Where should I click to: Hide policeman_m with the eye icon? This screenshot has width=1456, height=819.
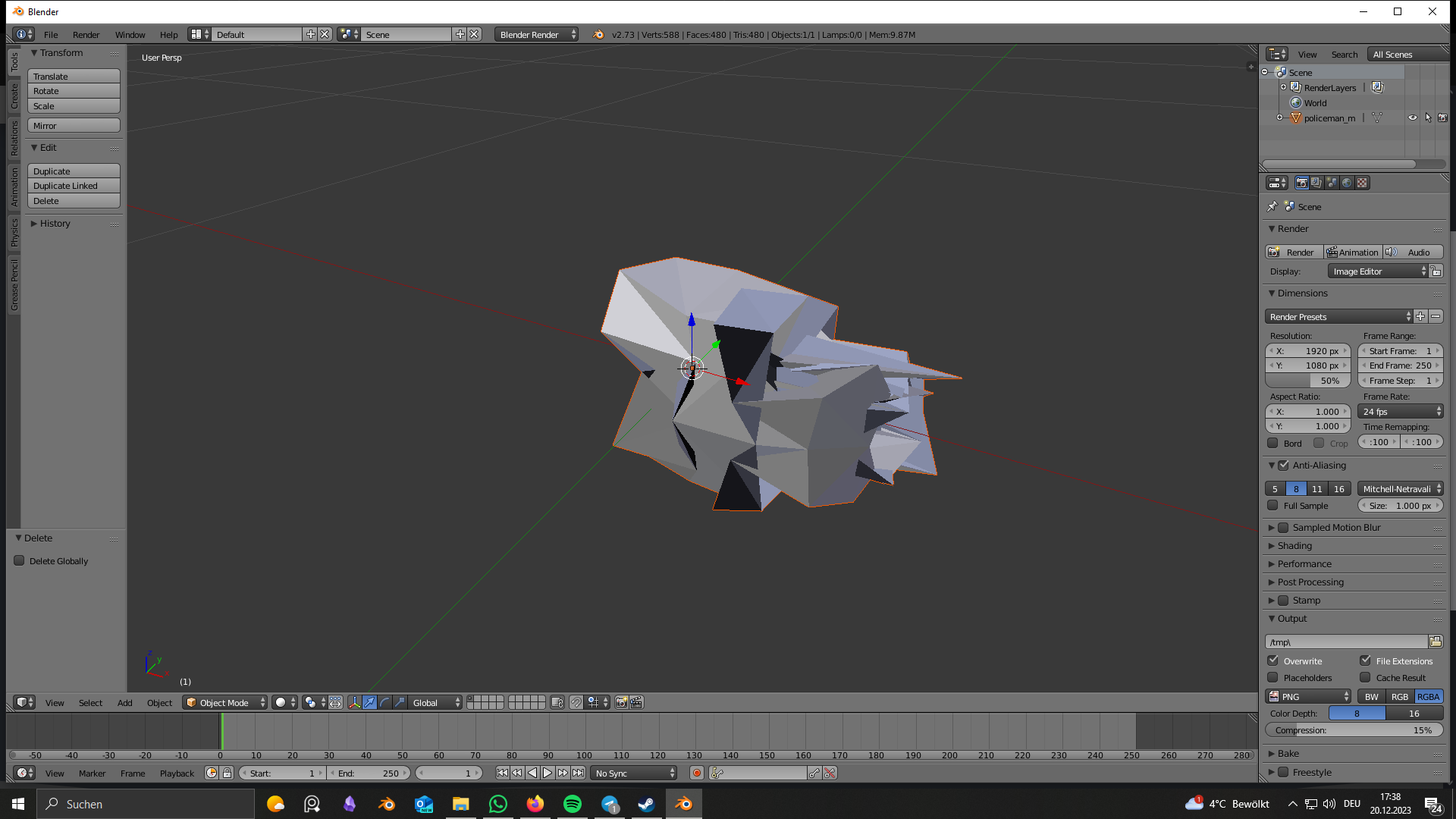[1412, 118]
